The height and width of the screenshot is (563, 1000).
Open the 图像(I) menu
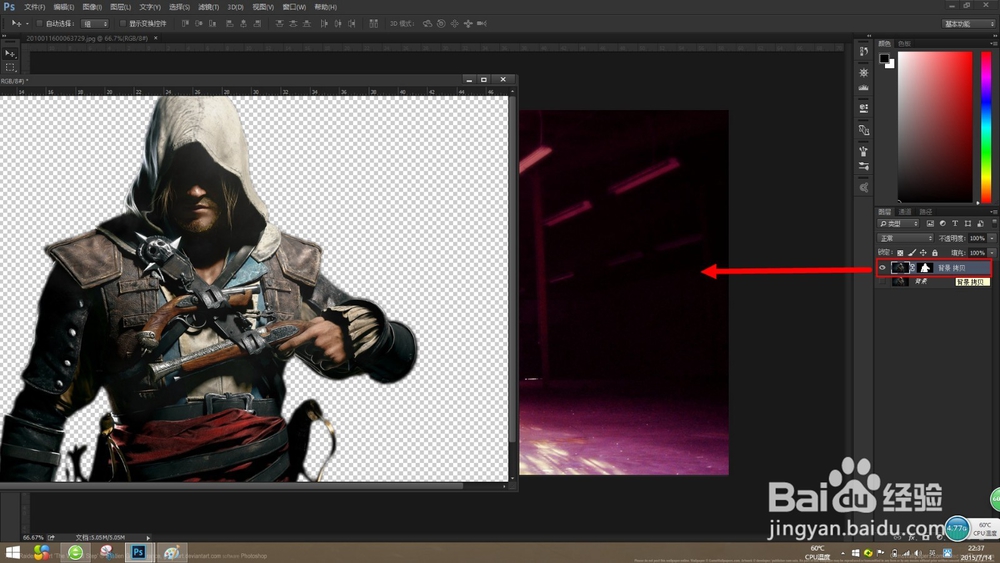[x=92, y=7]
